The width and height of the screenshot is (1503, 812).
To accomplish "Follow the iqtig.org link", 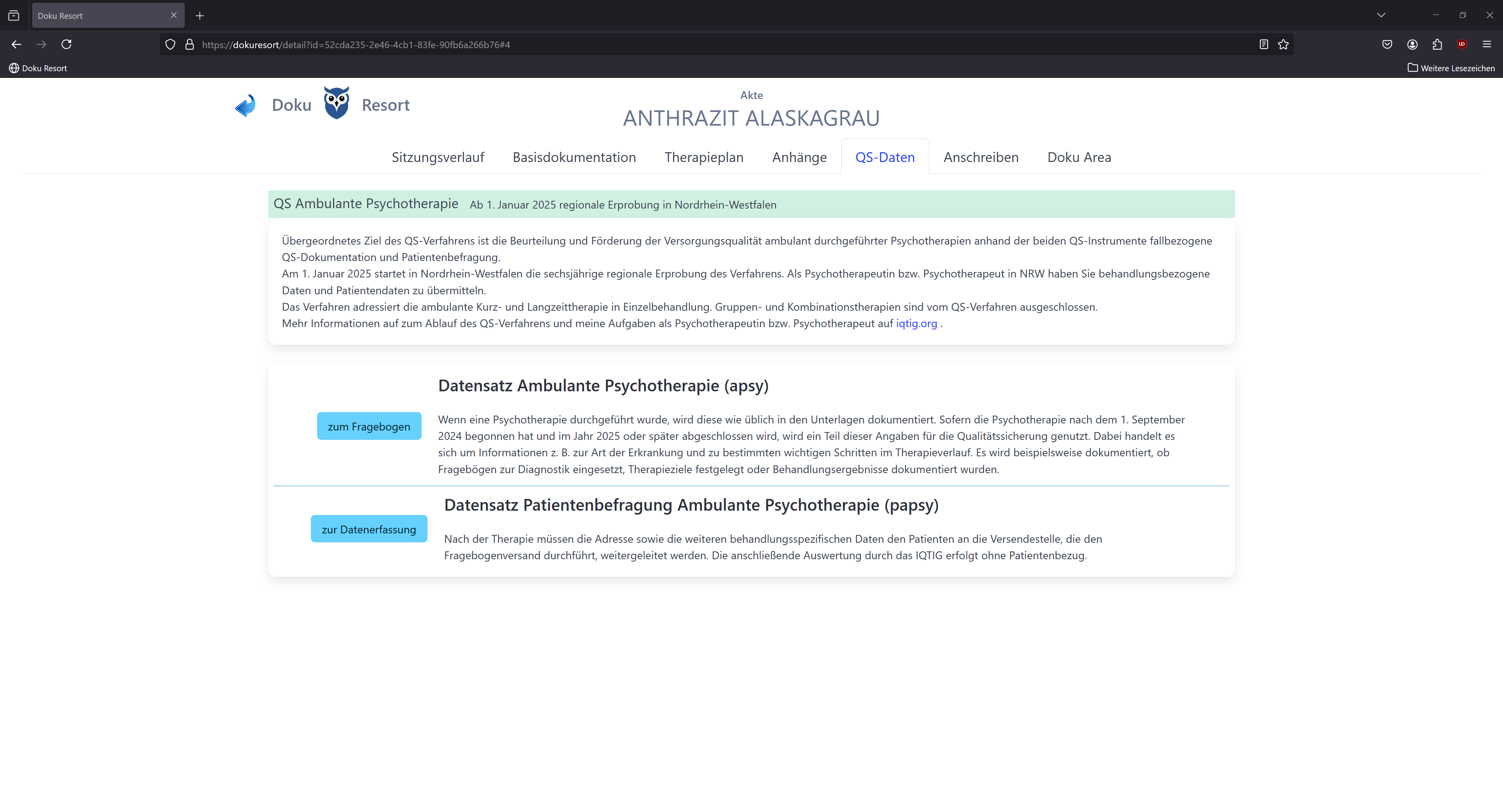I will point(916,324).
